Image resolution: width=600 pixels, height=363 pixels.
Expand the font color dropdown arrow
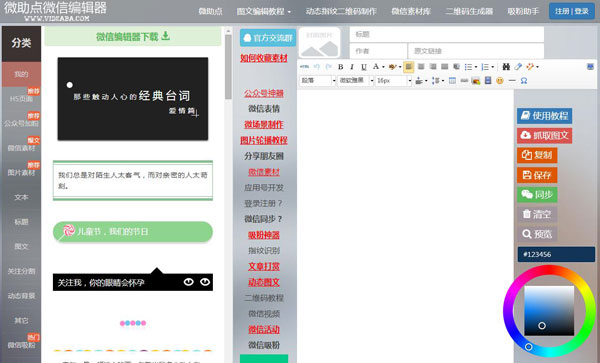383,67
